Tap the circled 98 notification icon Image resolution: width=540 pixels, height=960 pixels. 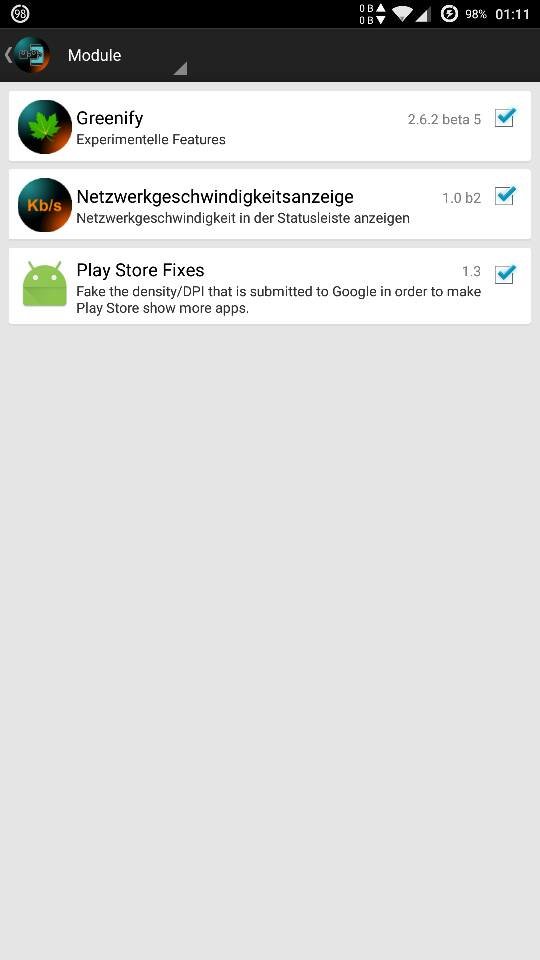click(20, 13)
